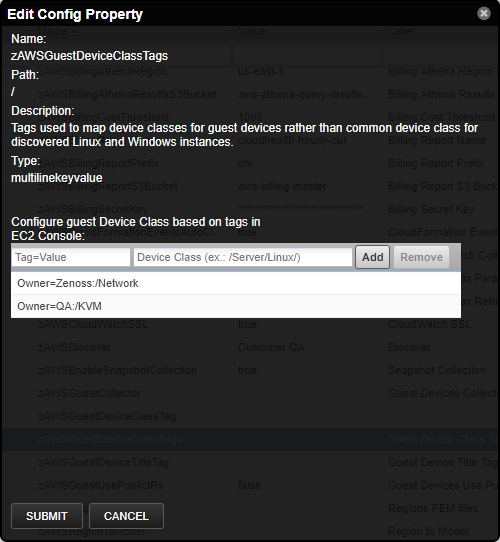Click the property description text
Image resolution: width=500 pixels, height=542 pixels.
(x=244, y=135)
